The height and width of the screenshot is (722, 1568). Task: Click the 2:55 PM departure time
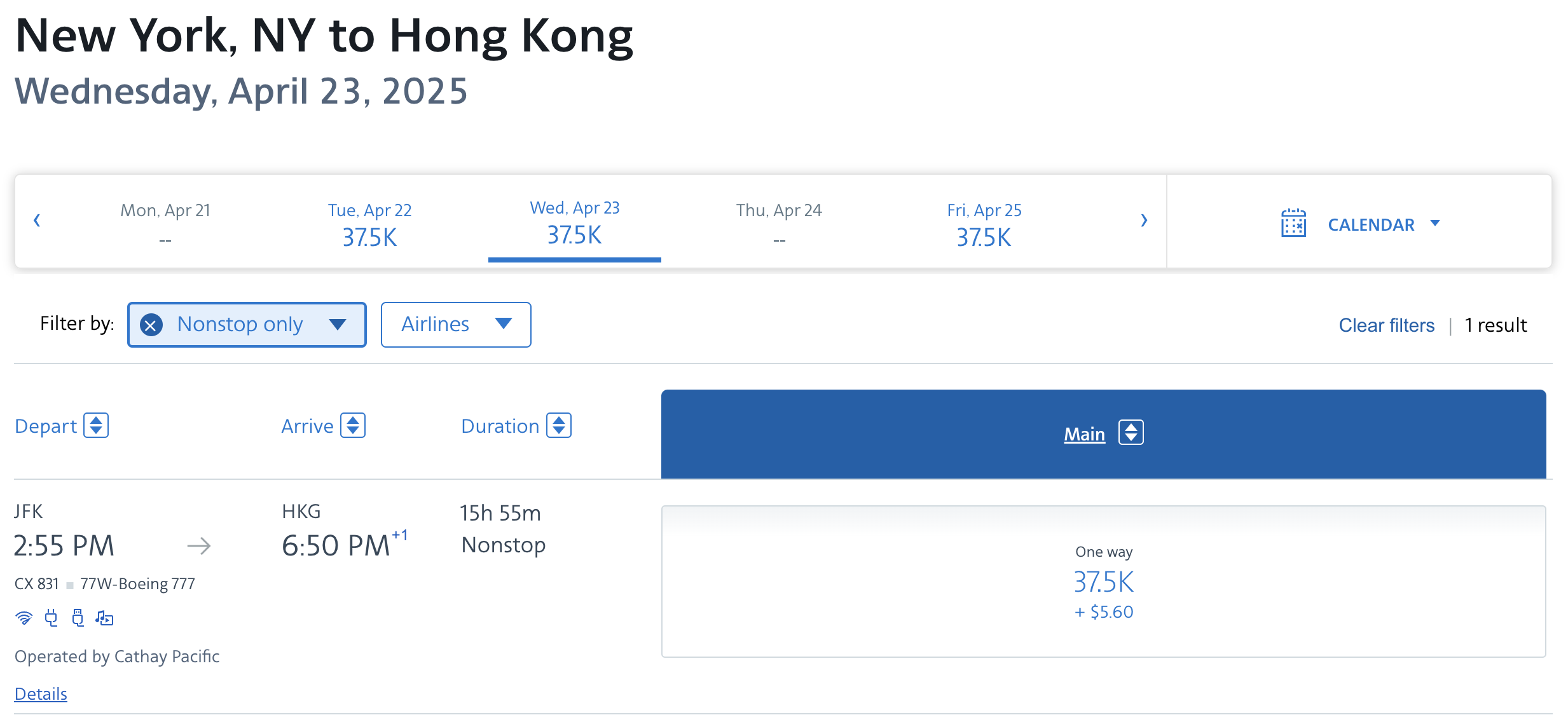[64, 546]
